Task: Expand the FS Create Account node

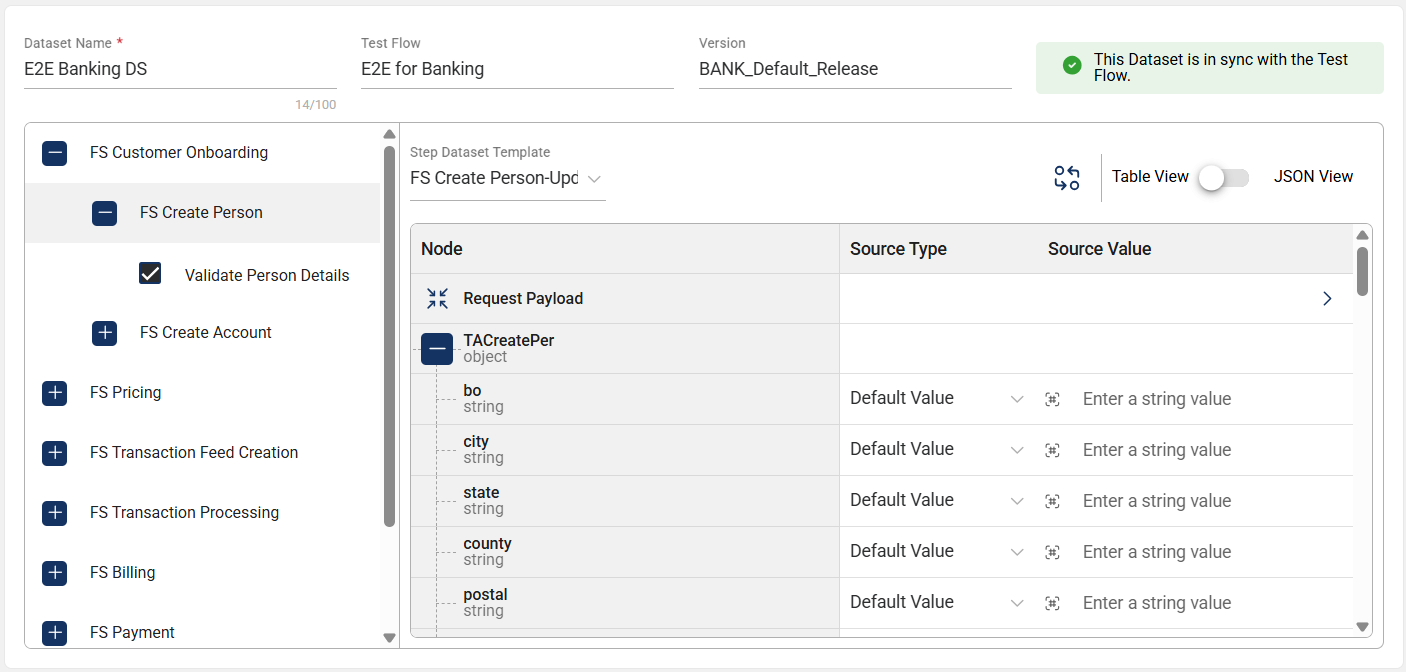Action: [x=105, y=333]
